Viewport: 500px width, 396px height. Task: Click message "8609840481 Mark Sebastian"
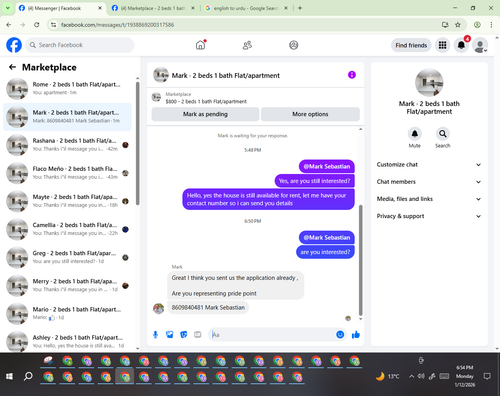point(208,307)
